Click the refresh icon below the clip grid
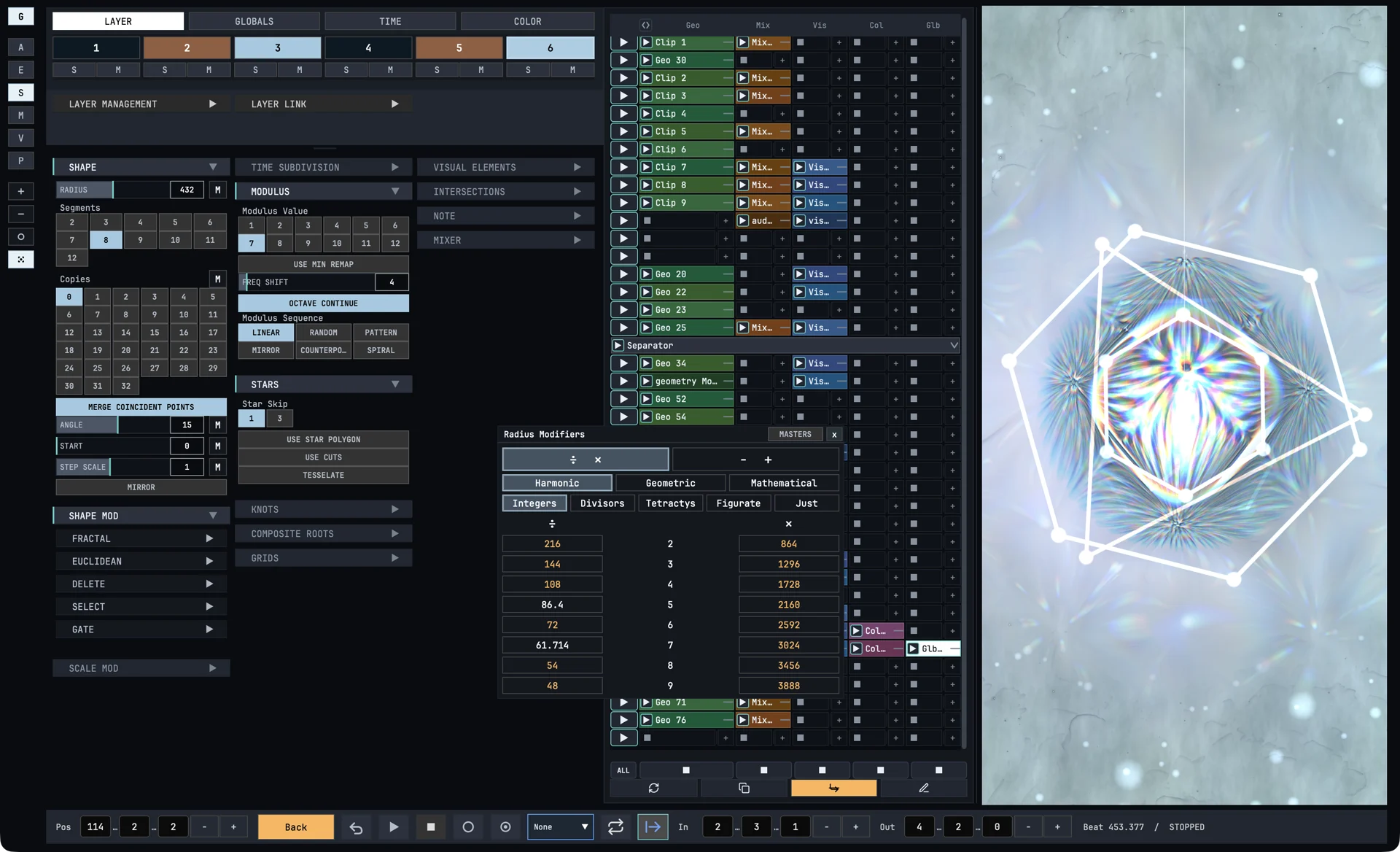The image size is (1400, 852). tap(653, 788)
